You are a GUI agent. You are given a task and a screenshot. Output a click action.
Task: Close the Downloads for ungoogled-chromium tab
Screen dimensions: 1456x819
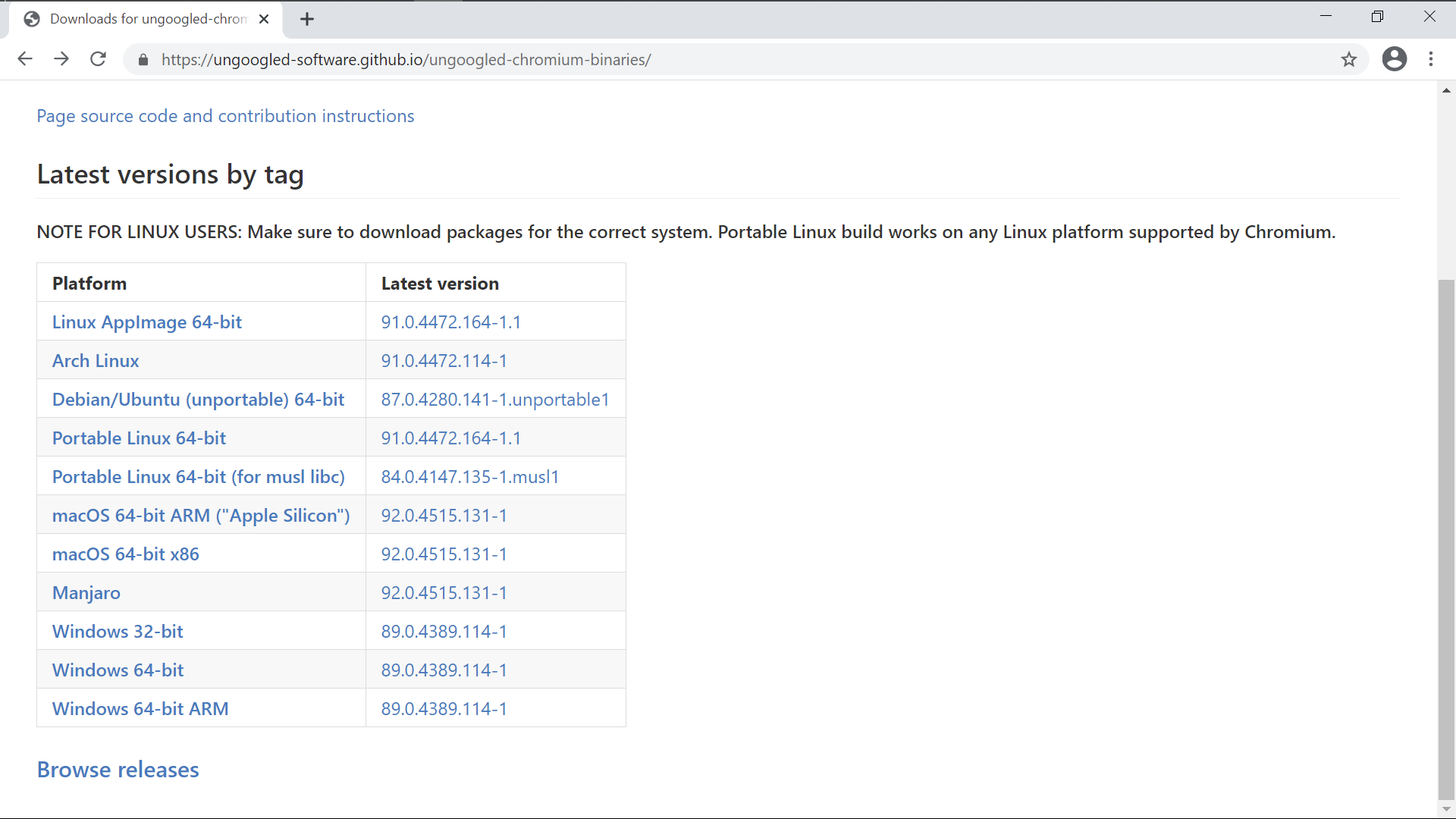pyautogui.click(x=264, y=20)
